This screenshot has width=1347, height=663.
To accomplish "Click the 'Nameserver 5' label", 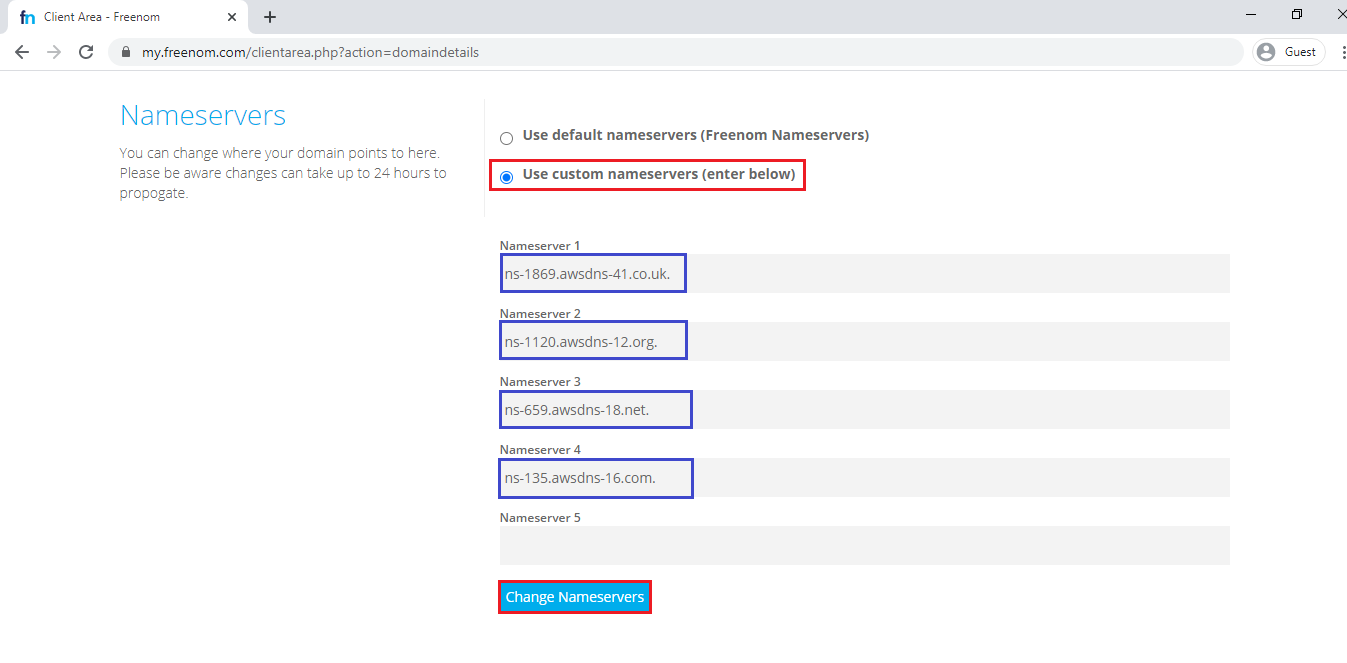I will point(540,518).
